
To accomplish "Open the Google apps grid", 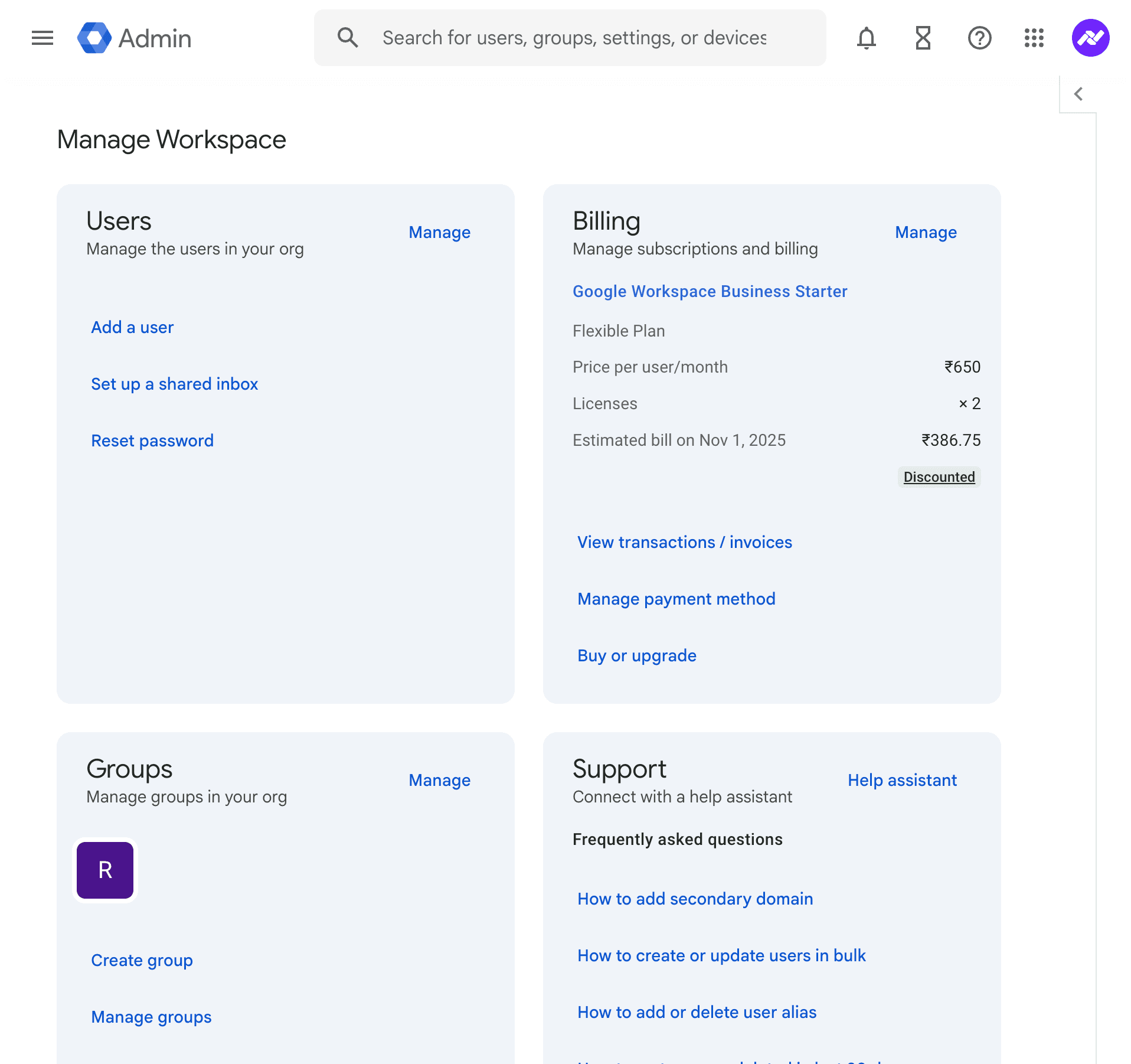I will tap(1034, 38).
